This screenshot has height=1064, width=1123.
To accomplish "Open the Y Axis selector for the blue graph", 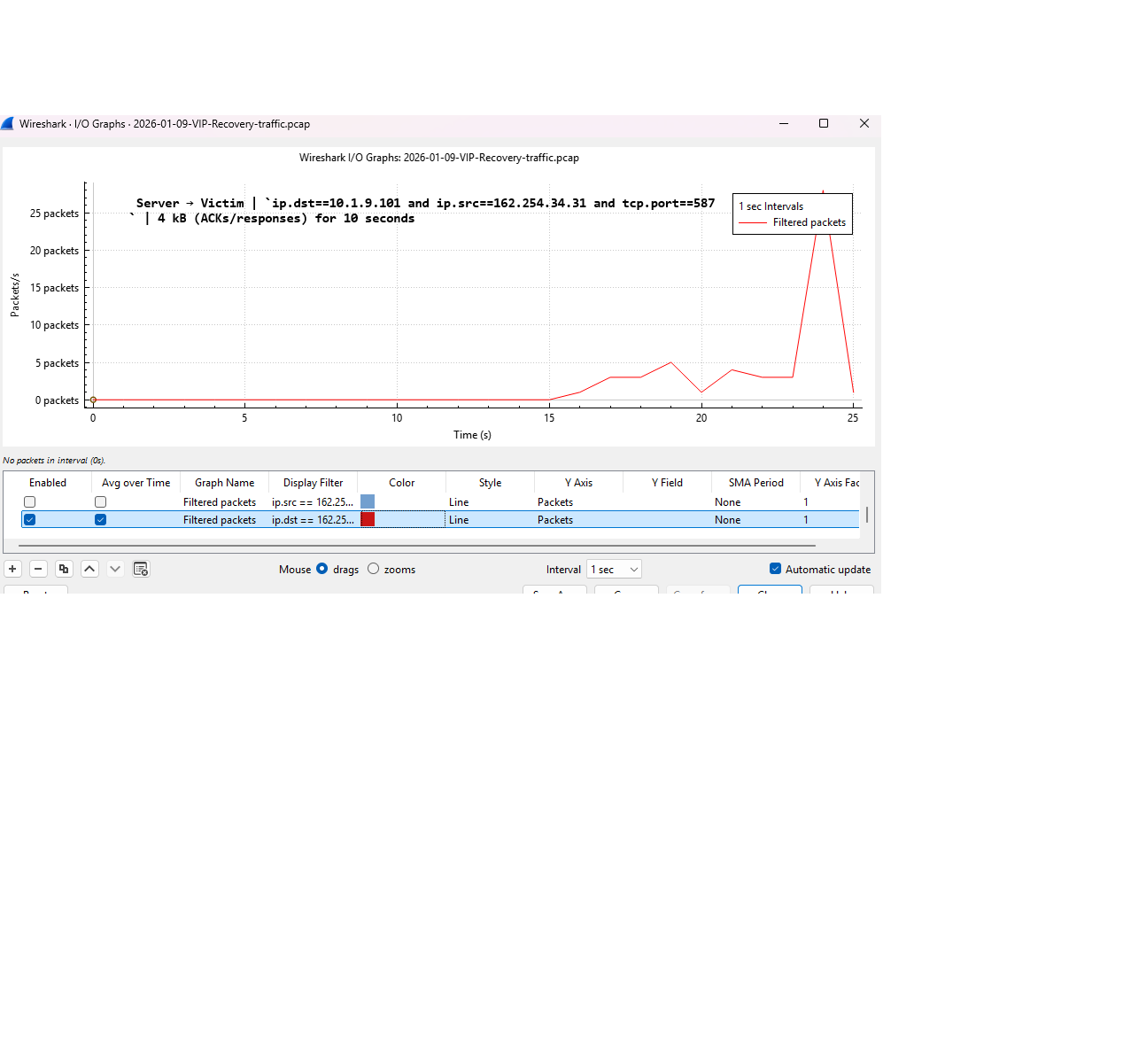I will tap(577, 501).
